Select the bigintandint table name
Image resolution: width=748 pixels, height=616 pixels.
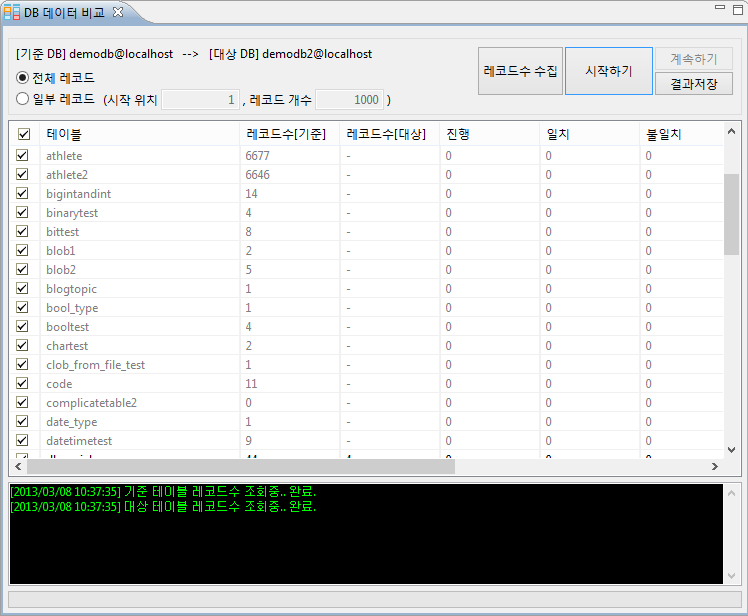pos(78,194)
